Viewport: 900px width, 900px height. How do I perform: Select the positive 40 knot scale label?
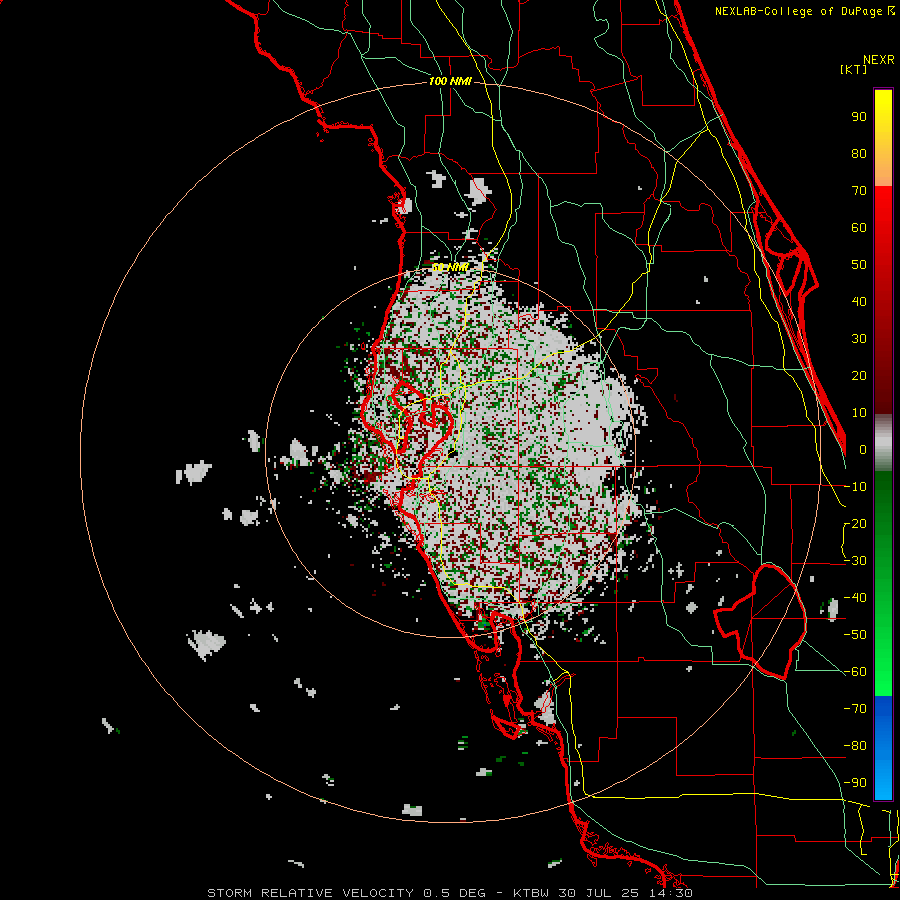coord(859,302)
